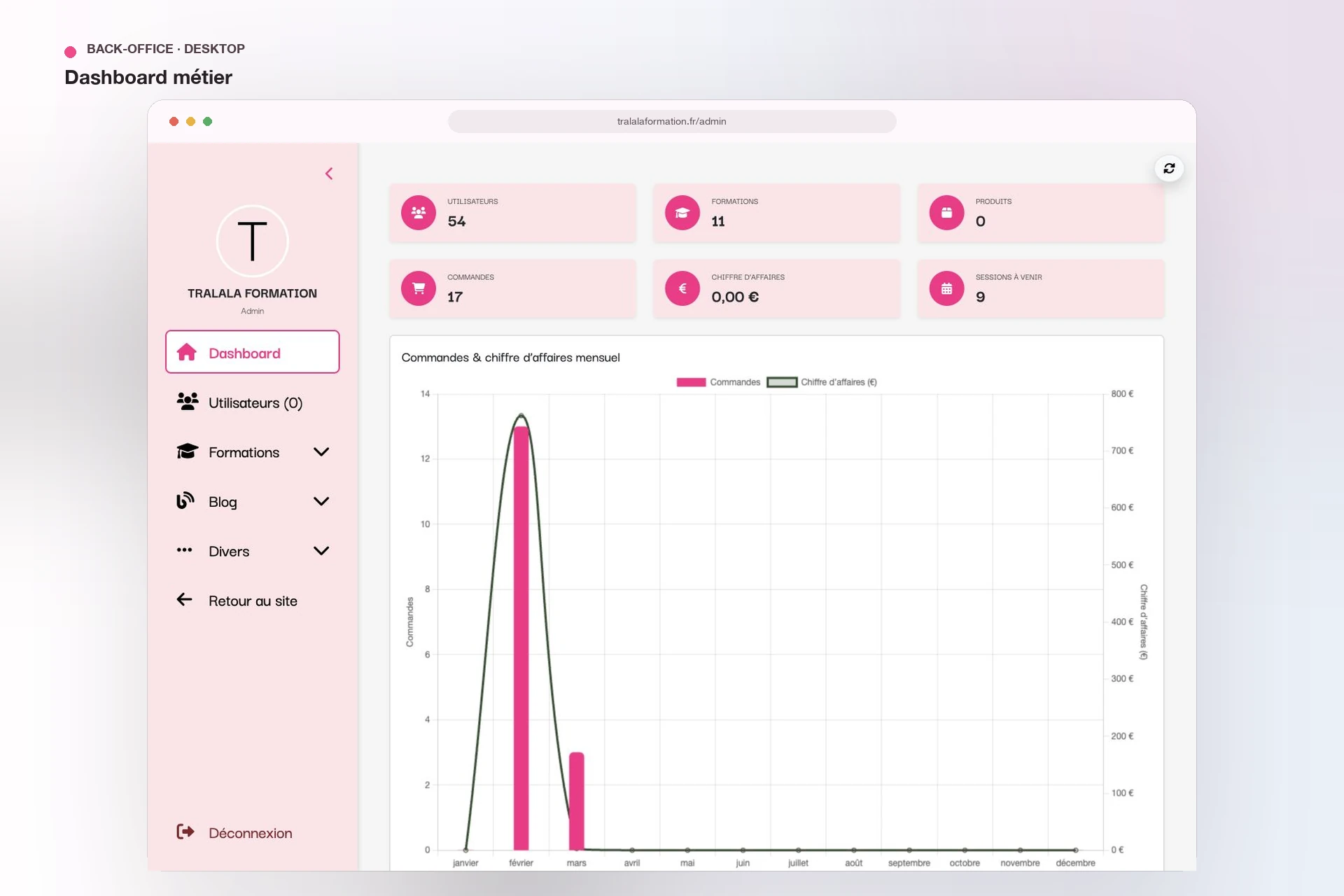Click the logout icon beside Déconnexion
This screenshot has width=1344, height=896.
pyautogui.click(x=185, y=831)
